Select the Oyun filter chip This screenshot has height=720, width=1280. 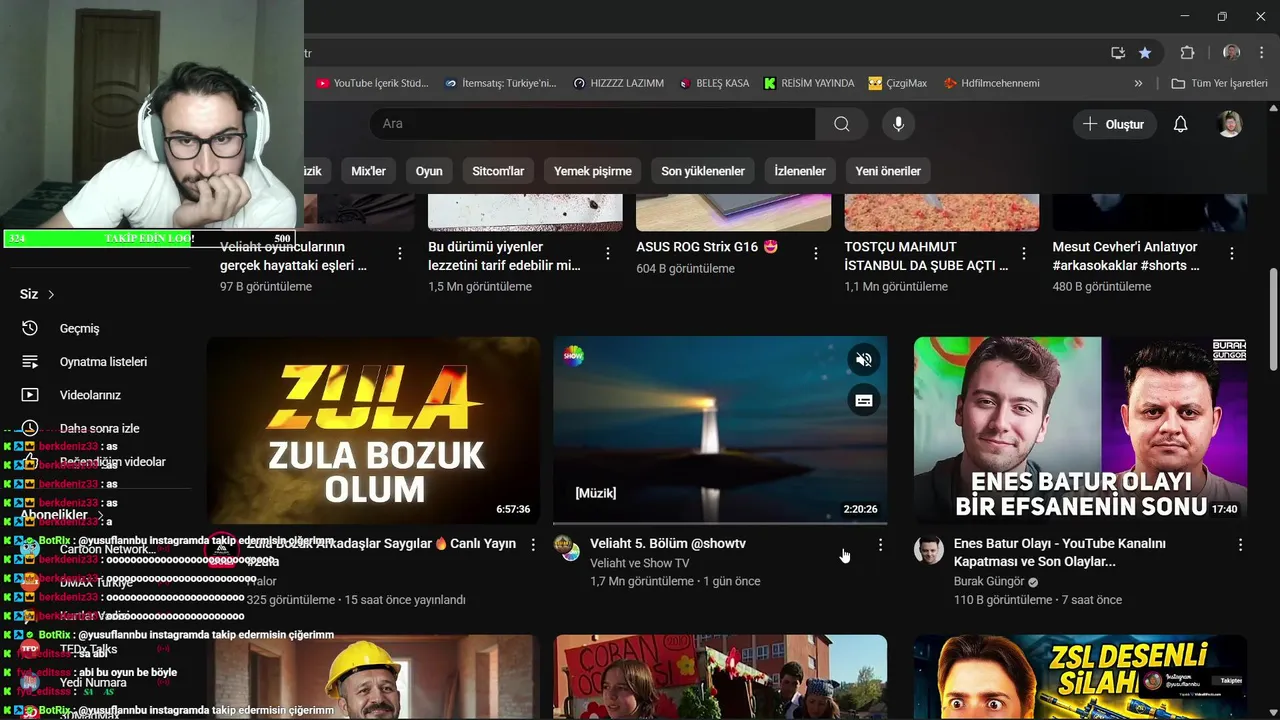pos(429,171)
